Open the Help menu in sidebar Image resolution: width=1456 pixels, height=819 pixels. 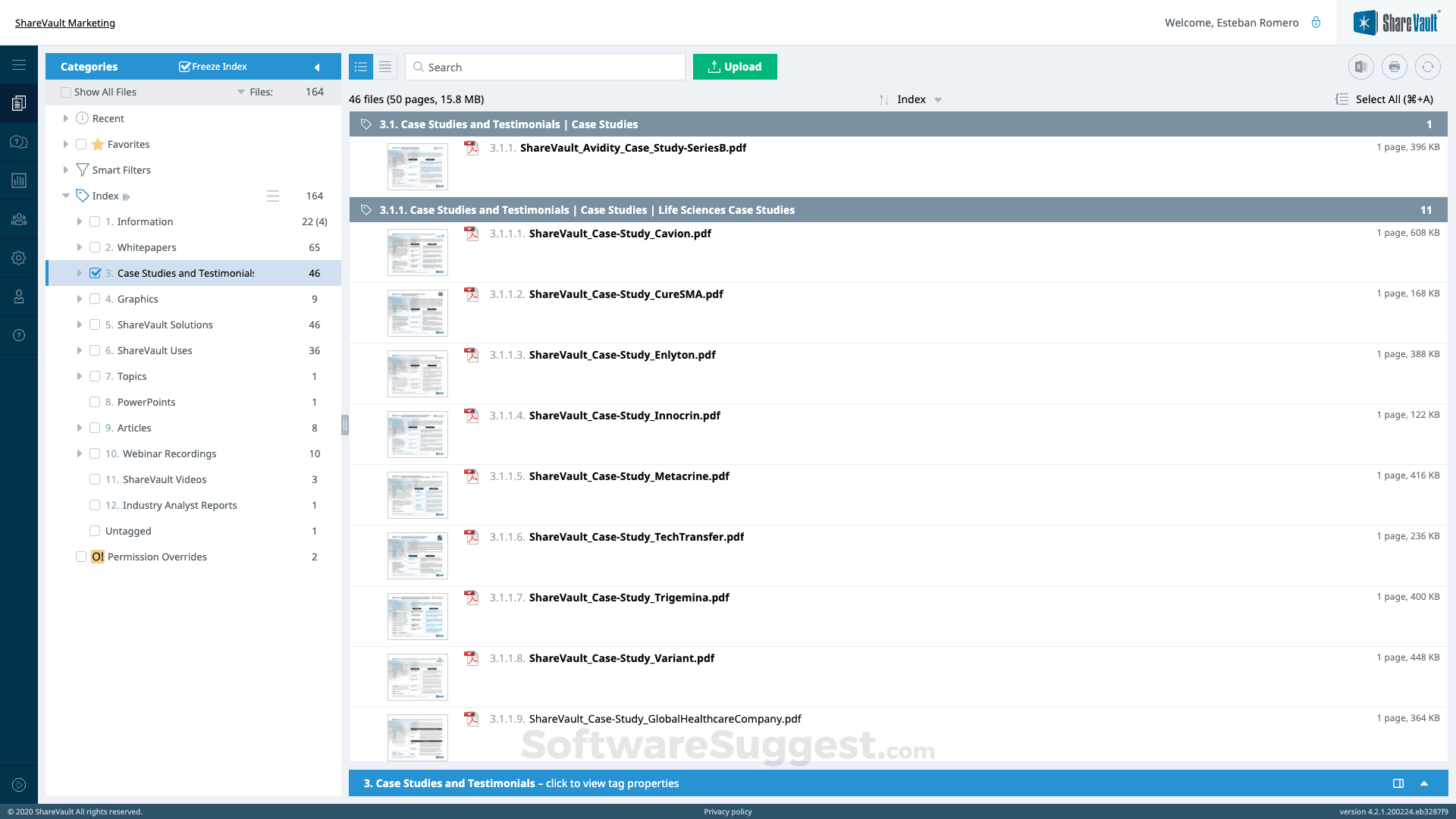click(x=19, y=334)
